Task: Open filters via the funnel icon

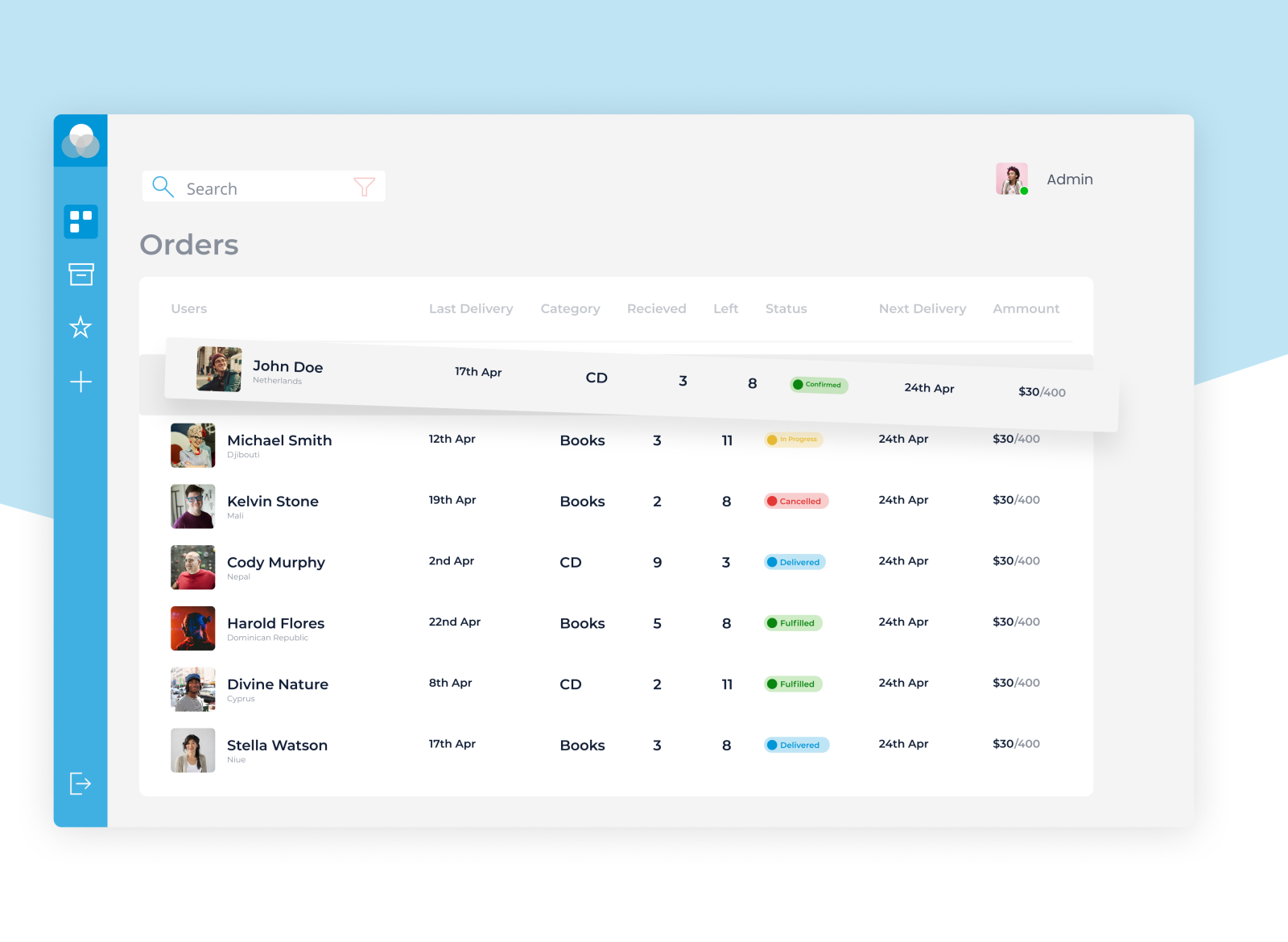Action: click(365, 186)
